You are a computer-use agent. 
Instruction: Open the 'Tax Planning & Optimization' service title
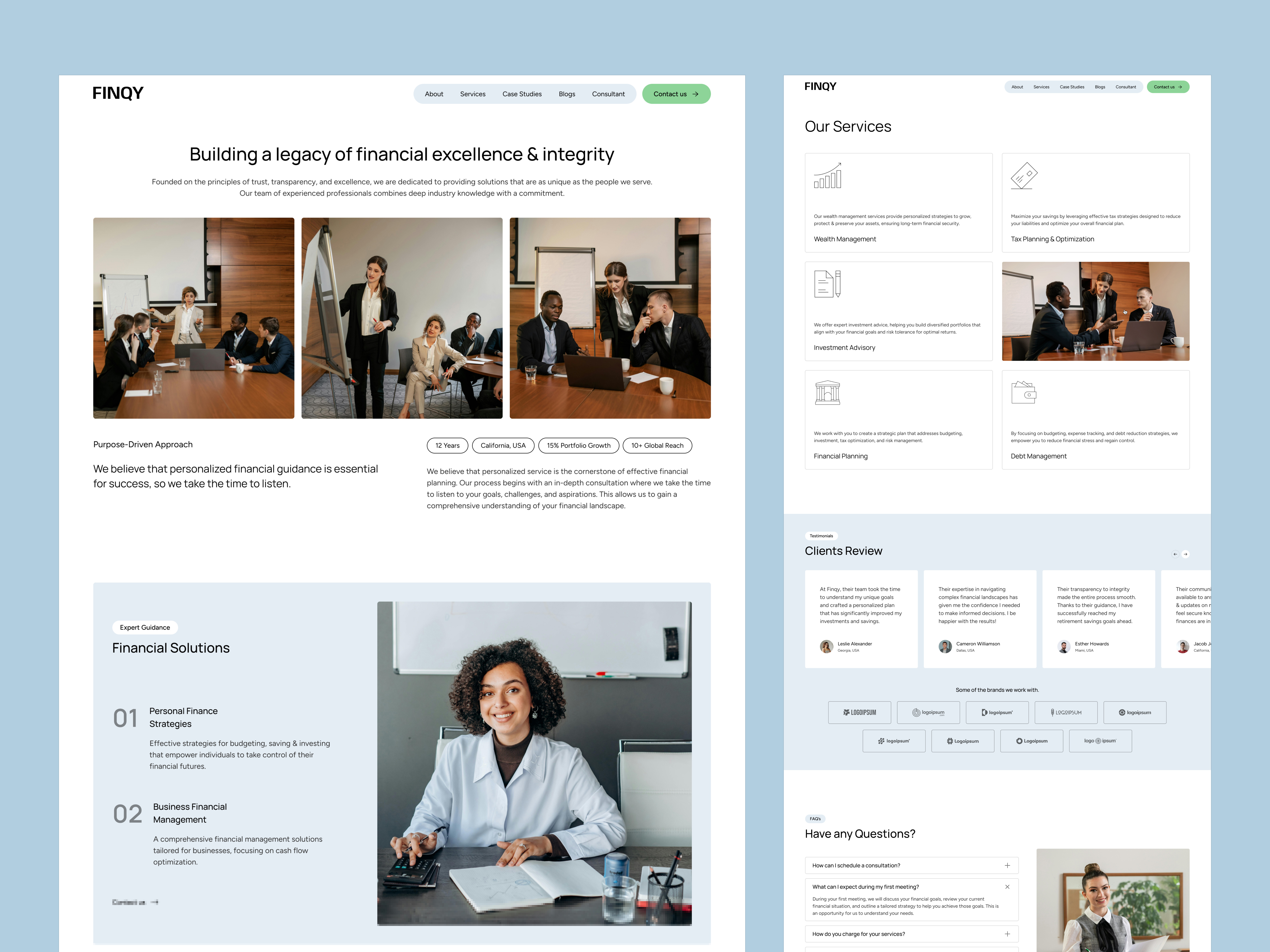1053,239
